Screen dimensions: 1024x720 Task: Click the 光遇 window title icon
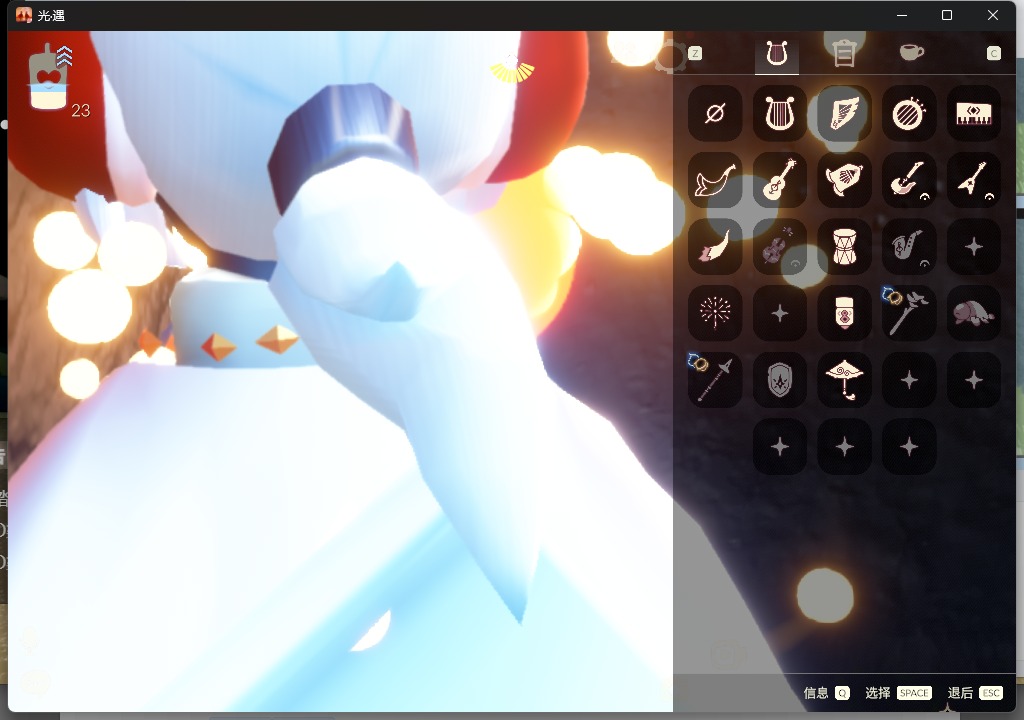pos(24,15)
